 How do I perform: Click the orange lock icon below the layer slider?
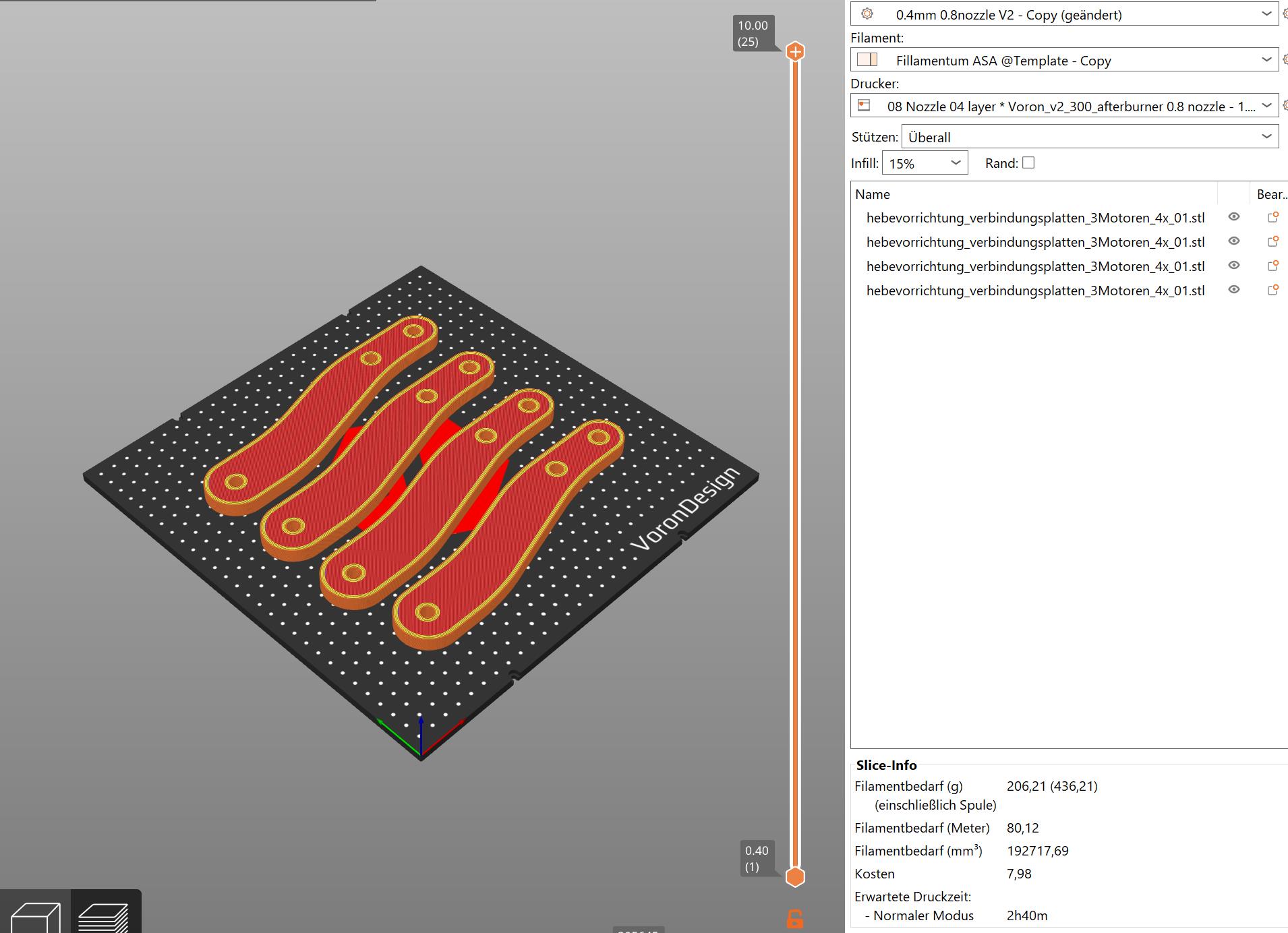[795, 919]
